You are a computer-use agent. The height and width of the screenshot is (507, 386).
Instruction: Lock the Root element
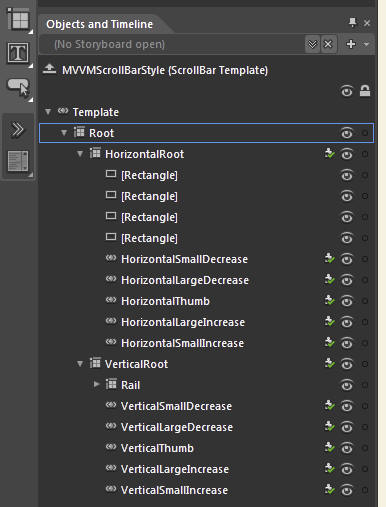click(x=365, y=133)
